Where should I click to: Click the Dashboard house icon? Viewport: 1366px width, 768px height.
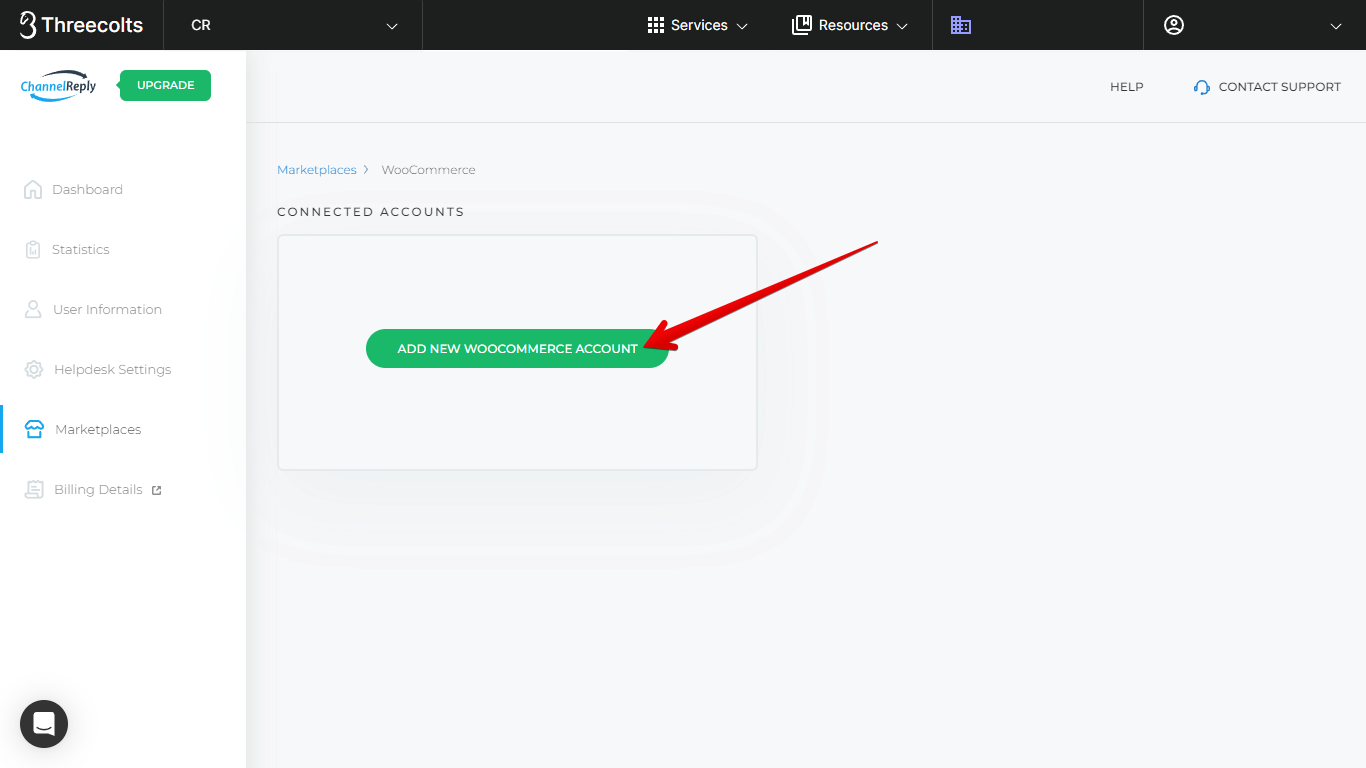pos(33,189)
